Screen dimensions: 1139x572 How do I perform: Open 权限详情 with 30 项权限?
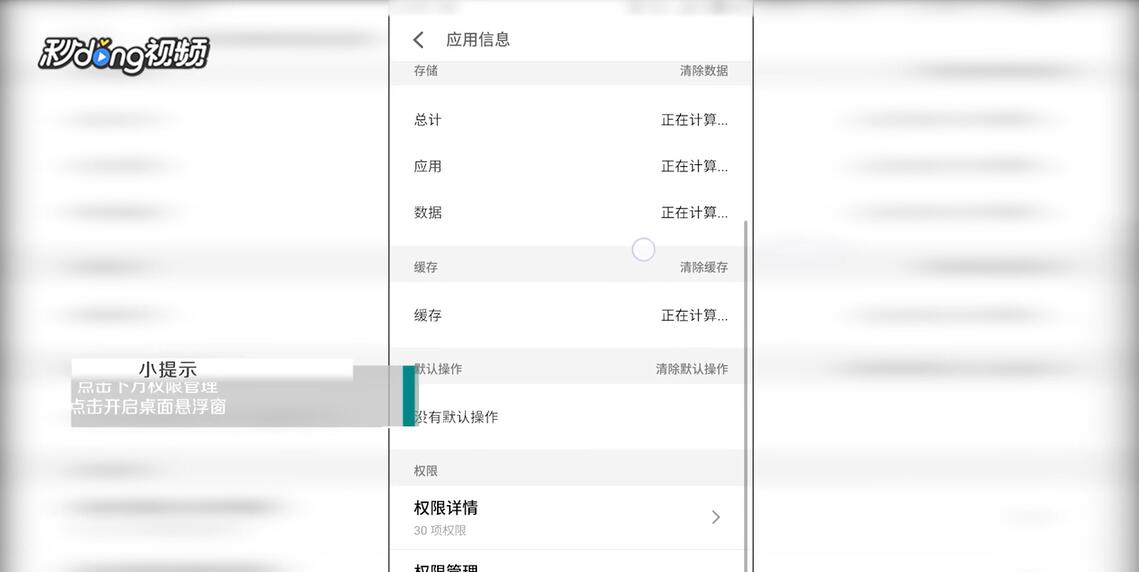pyautogui.click(x=570, y=517)
